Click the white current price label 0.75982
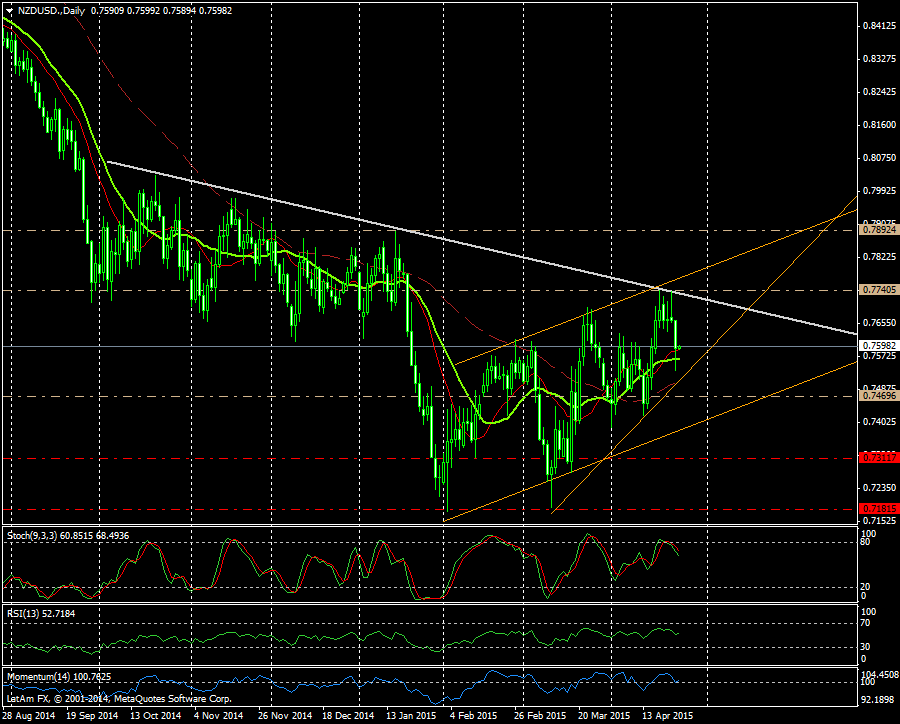The height and width of the screenshot is (724, 900). coord(879,346)
